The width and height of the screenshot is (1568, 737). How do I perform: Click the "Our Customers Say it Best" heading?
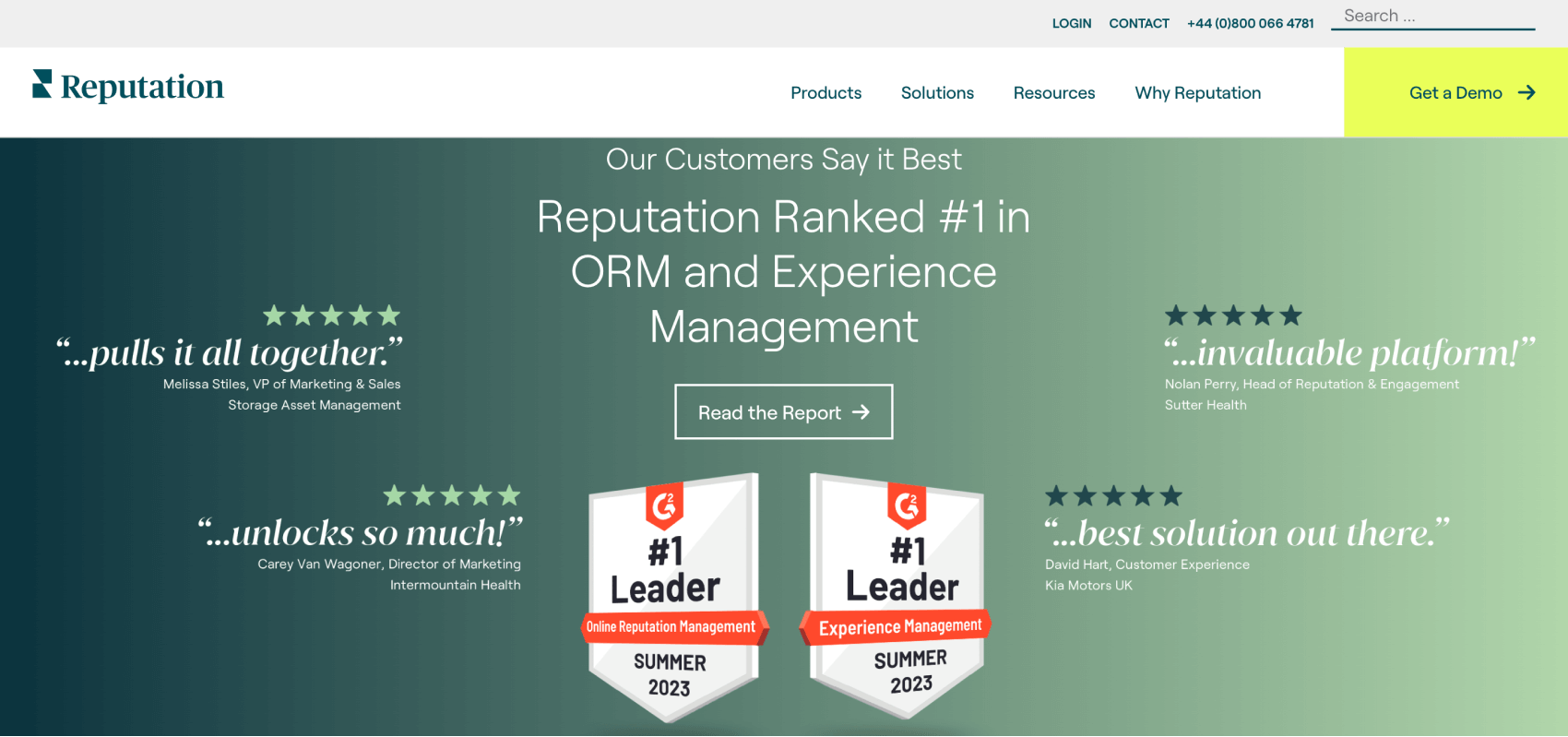(x=784, y=160)
